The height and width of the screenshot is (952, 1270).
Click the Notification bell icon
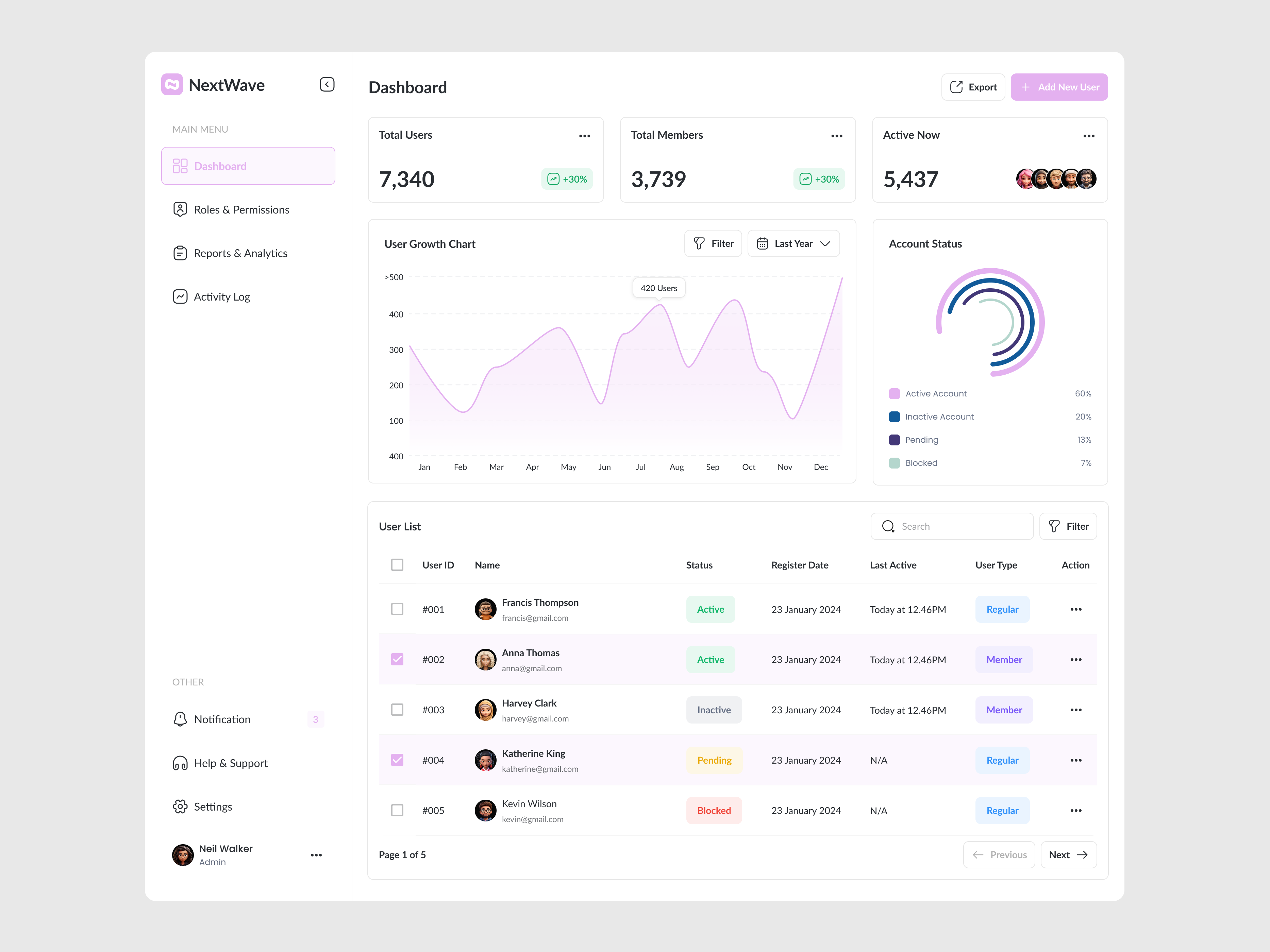[180, 718]
